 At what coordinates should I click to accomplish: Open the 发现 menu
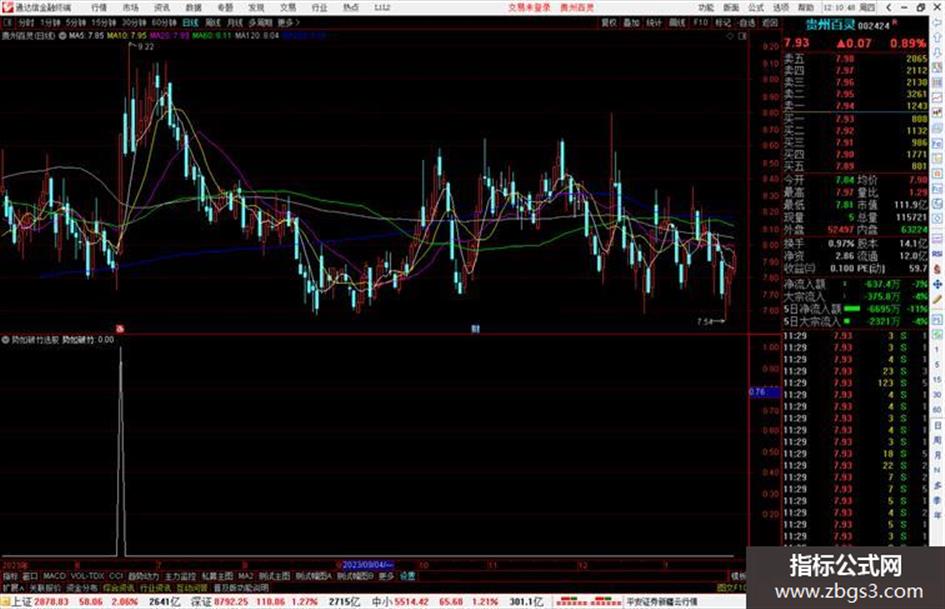pos(256,7)
